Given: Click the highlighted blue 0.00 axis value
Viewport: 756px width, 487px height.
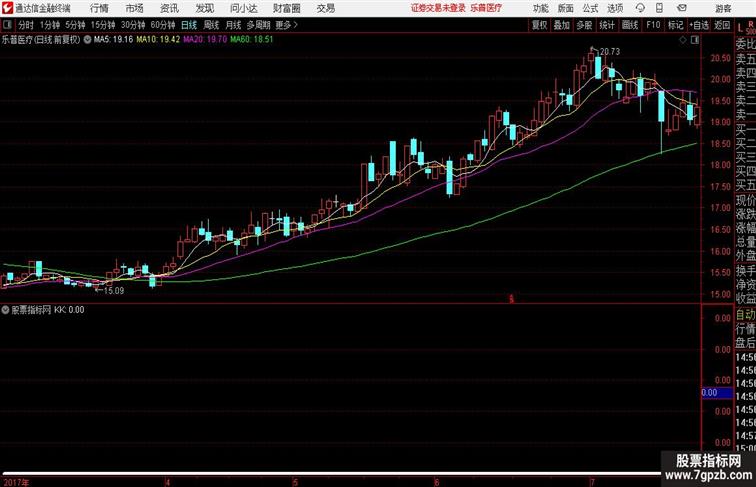Looking at the screenshot, I should (x=717, y=393).
